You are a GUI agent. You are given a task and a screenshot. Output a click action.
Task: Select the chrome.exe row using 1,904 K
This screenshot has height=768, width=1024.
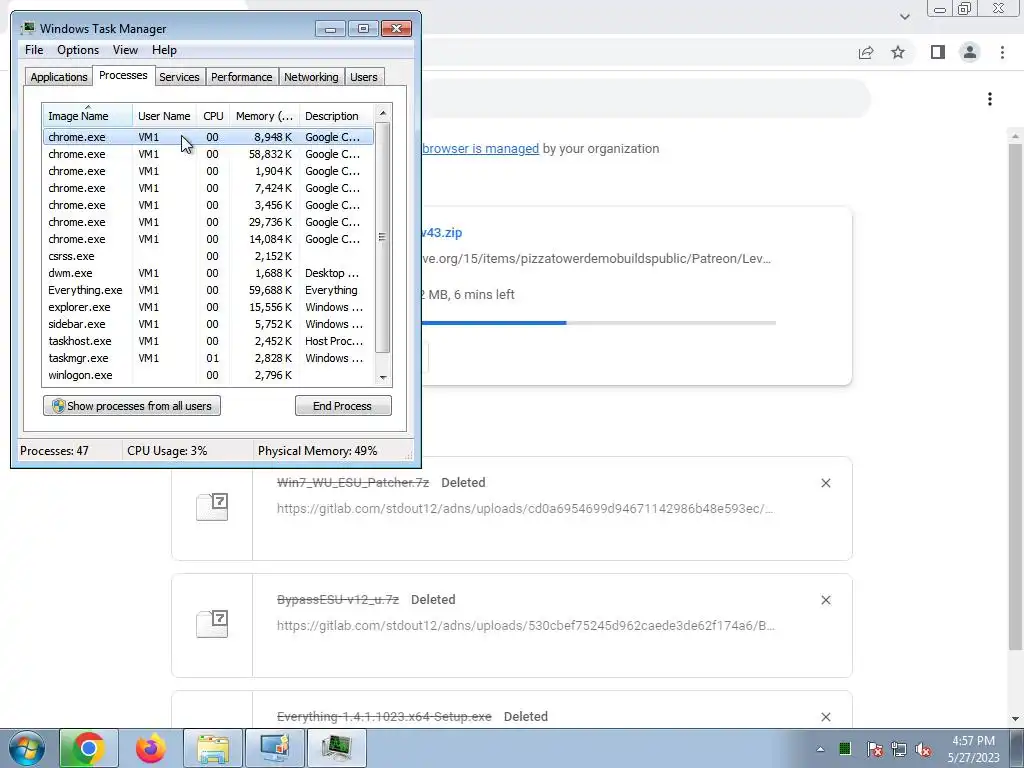pyautogui.click(x=208, y=171)
